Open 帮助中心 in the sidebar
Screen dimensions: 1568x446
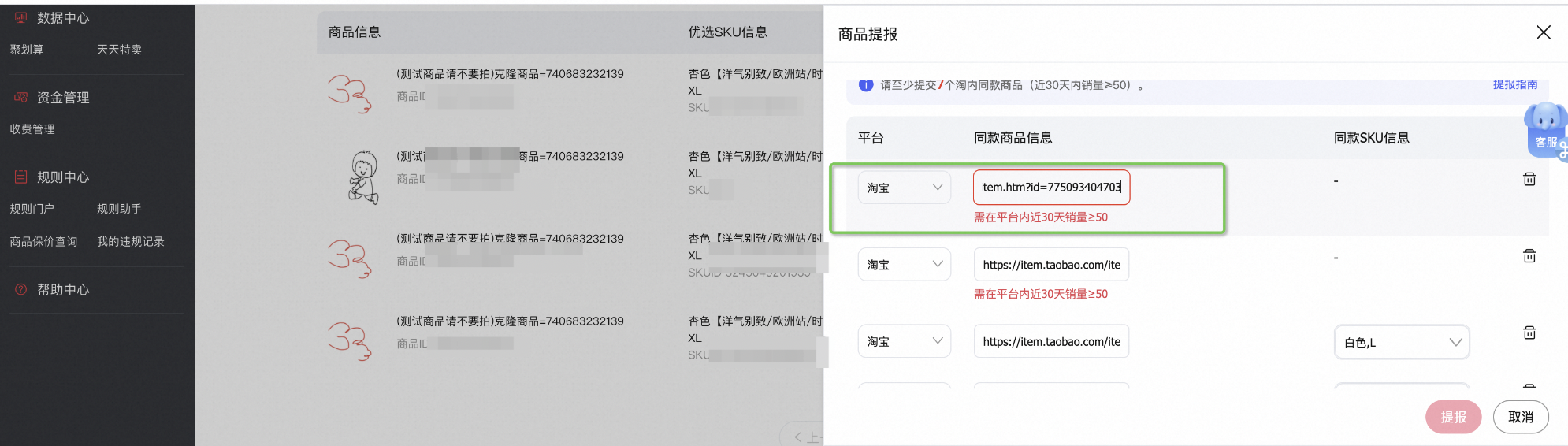[63, 289]
